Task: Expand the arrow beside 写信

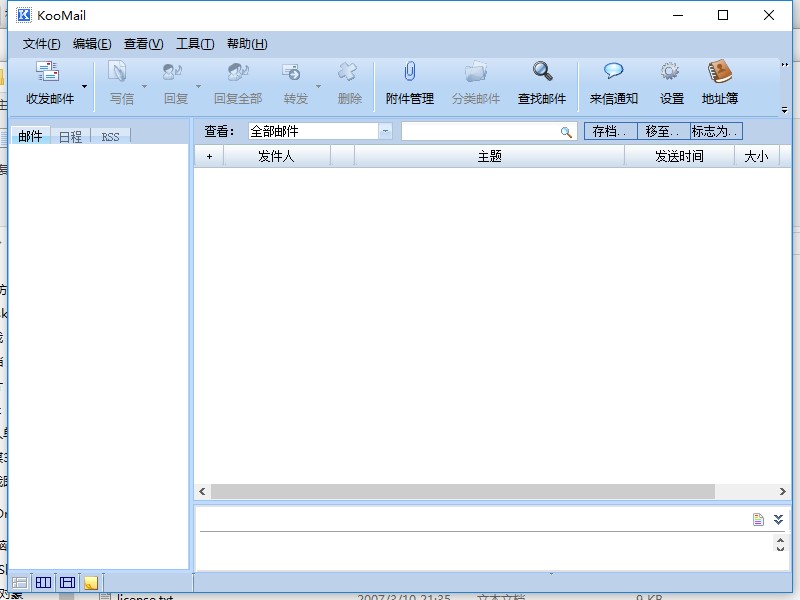Action: pyautogui.click(x=144, y=86)
